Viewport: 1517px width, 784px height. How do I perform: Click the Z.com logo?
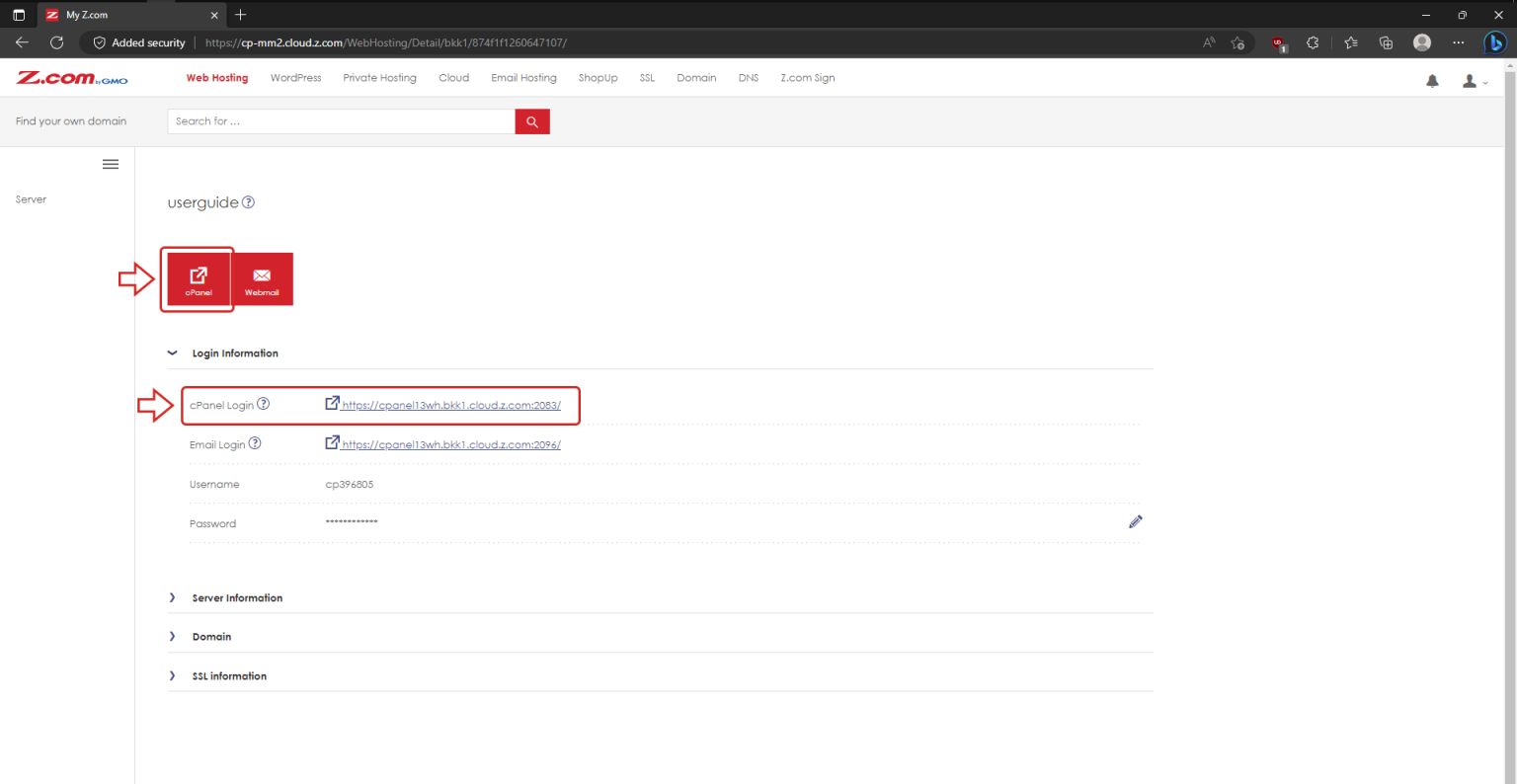tap(72, 78)
